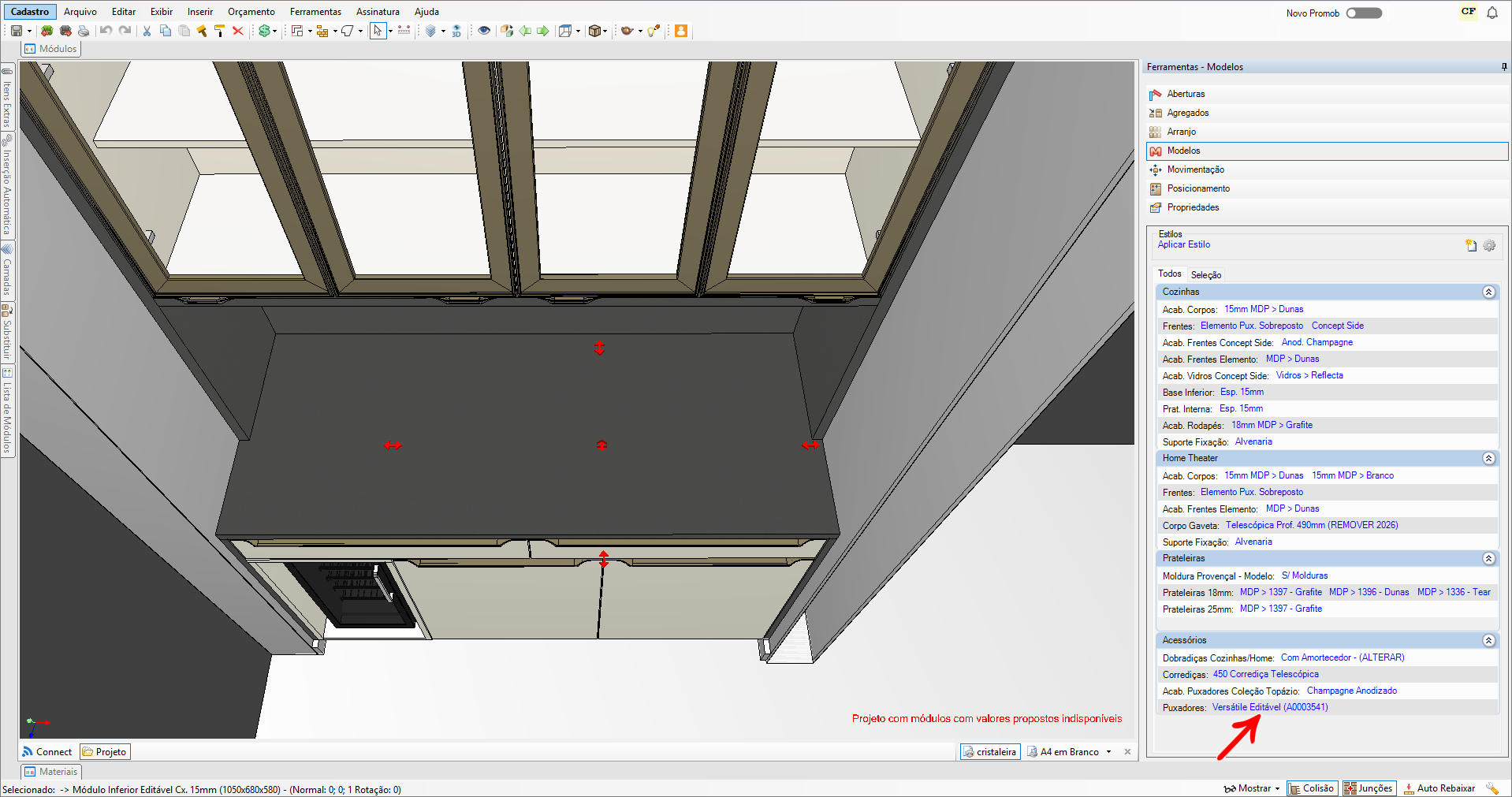The image size is (1512, 797).
Task: Select Propriedades in the tools list
Action: [x=1193, y=207]
